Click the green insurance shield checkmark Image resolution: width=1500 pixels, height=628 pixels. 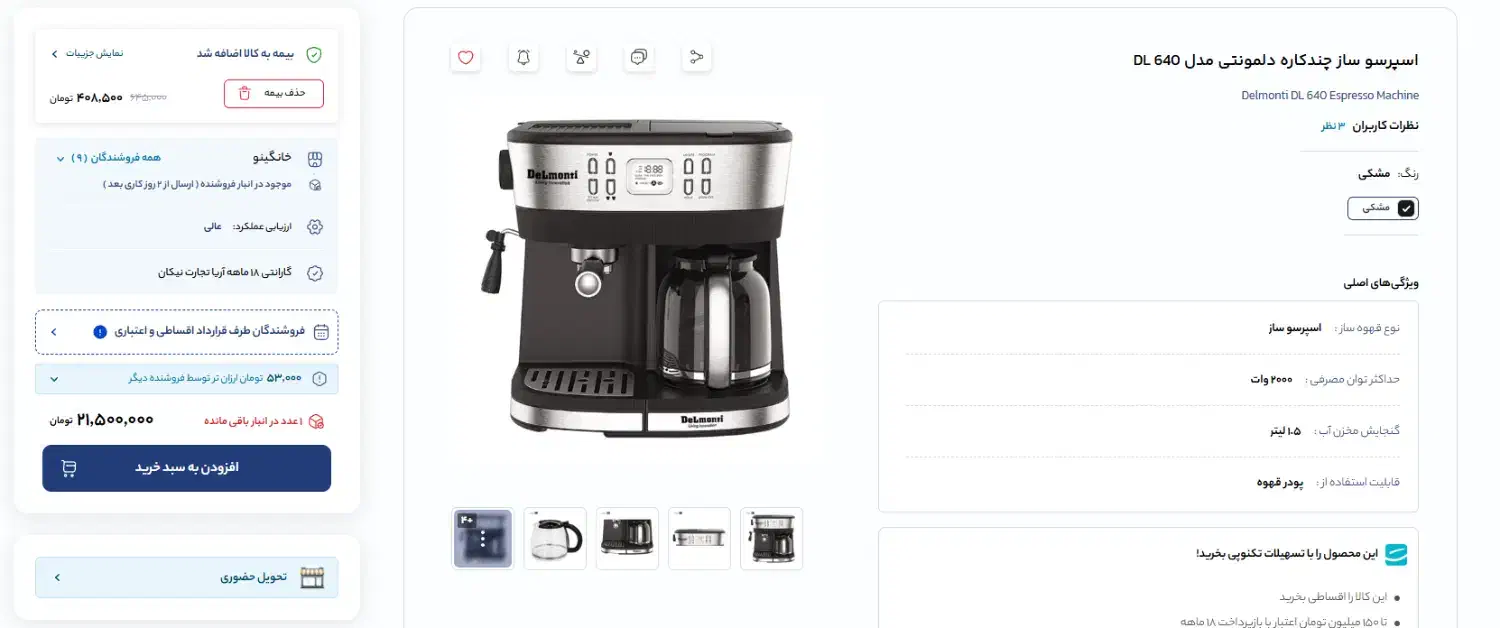(314, 54)
